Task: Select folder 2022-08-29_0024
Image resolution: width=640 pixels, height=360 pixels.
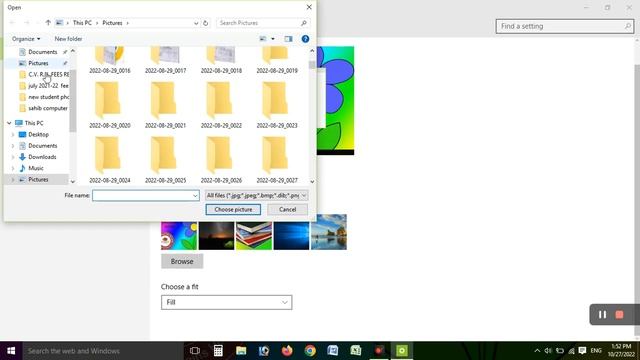Action: point(110,160)
